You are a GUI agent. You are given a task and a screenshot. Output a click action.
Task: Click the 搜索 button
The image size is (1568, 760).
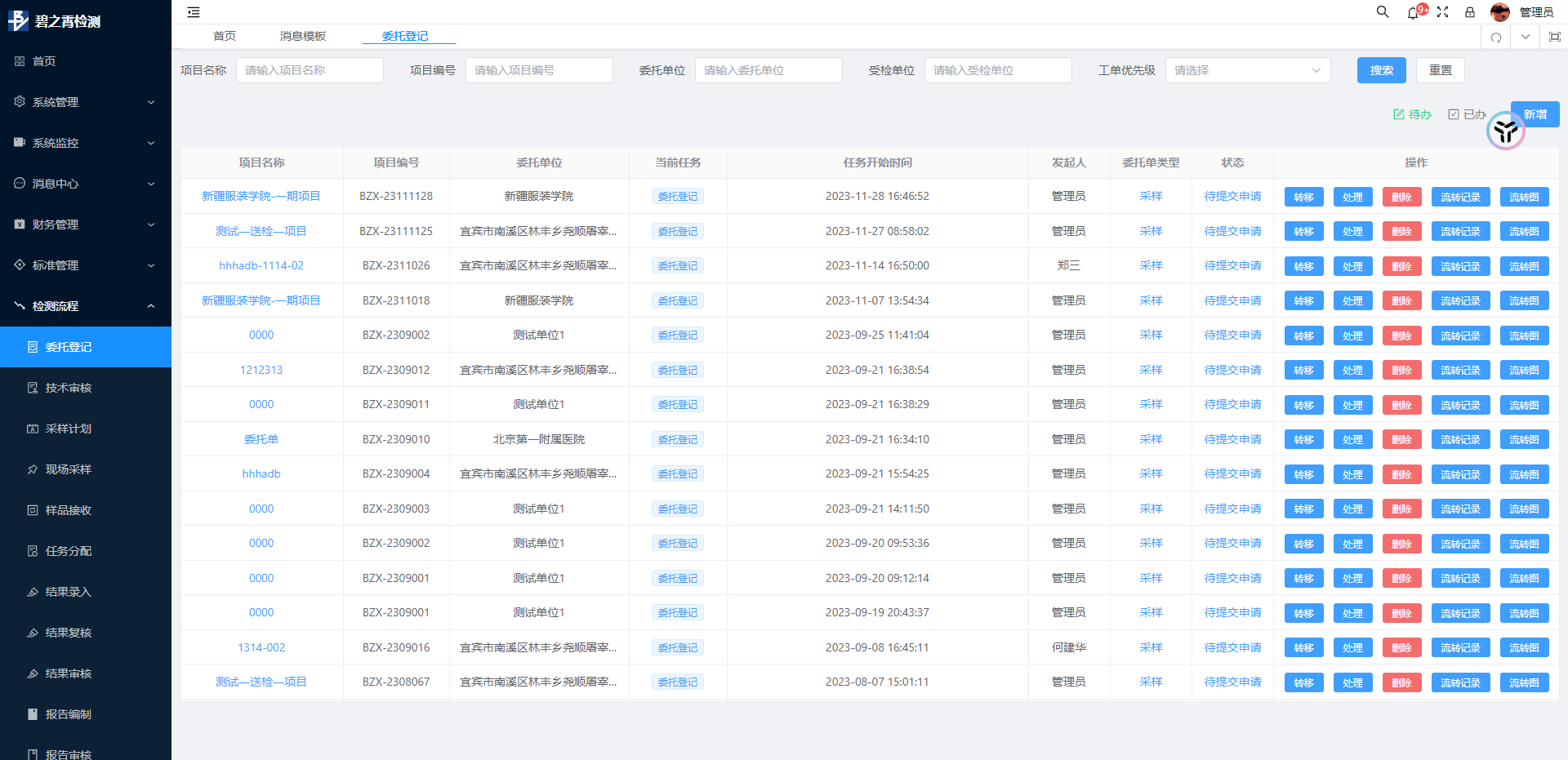pos(1382,70)
